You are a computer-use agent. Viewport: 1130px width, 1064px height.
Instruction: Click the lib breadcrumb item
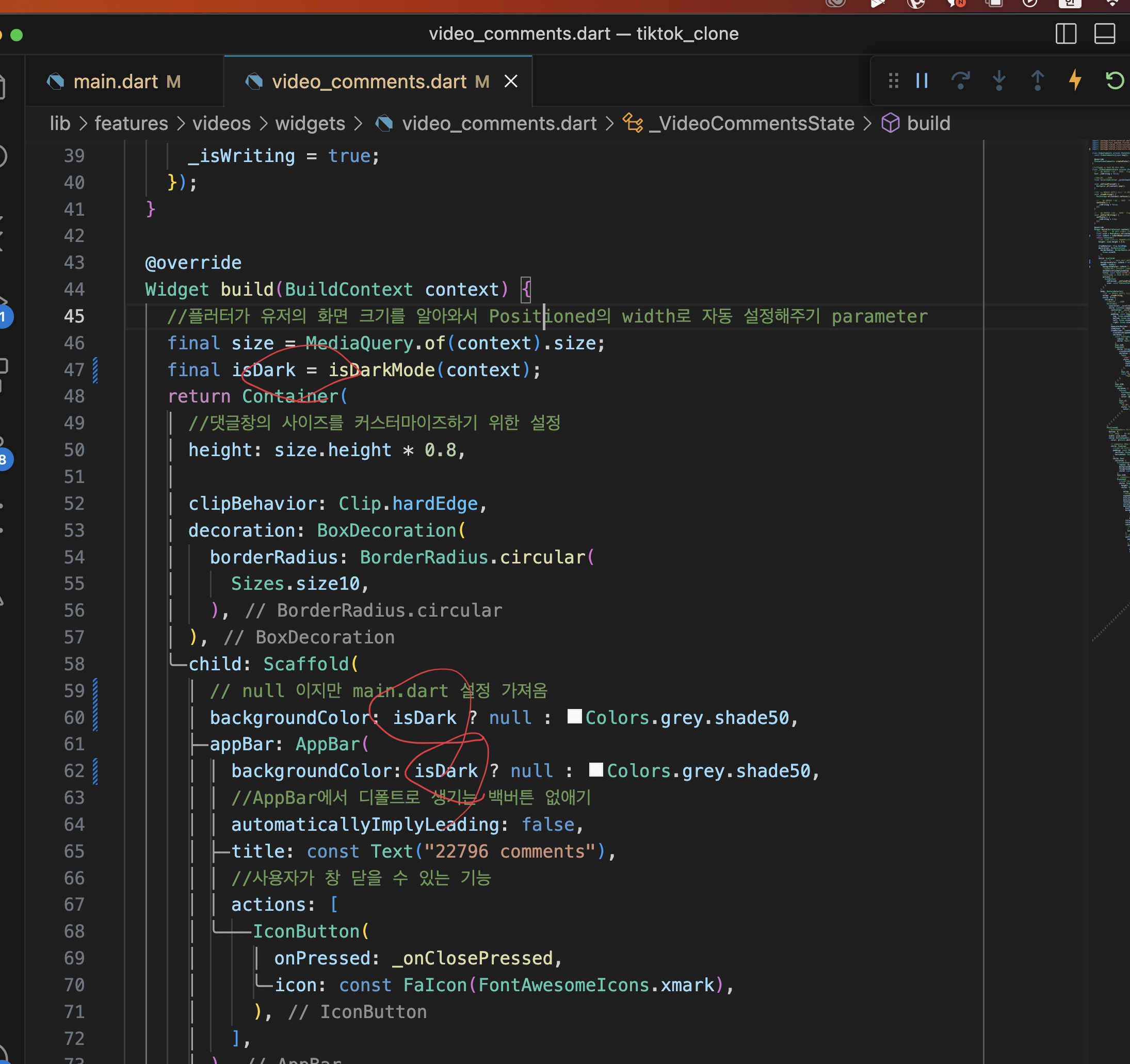pyautogui.click(x=60, y=123)
